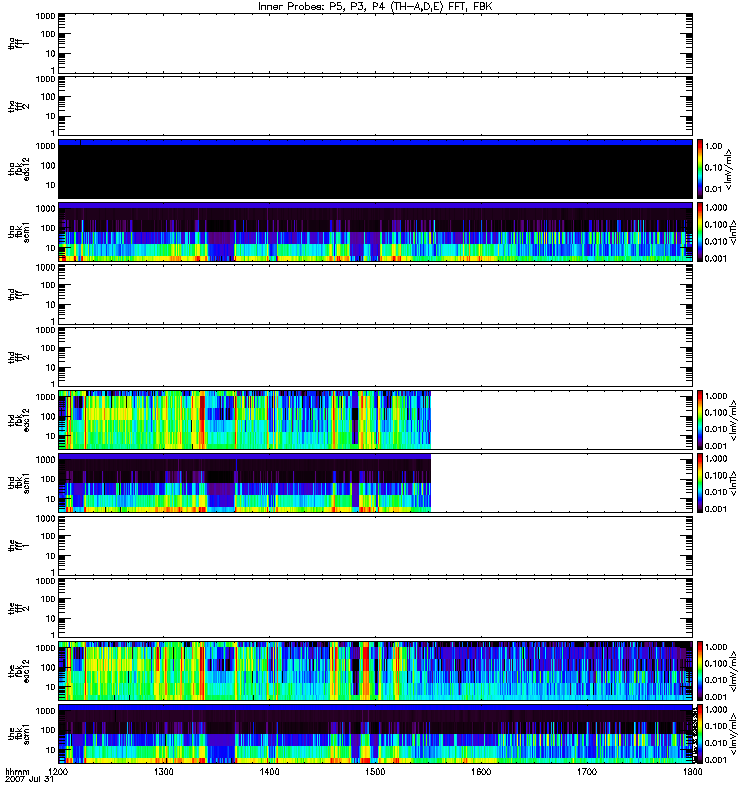Click the 1000 y-tick of tha fft 1 panel
Viewport: 750px width, 800px height.
coord(45,16)
